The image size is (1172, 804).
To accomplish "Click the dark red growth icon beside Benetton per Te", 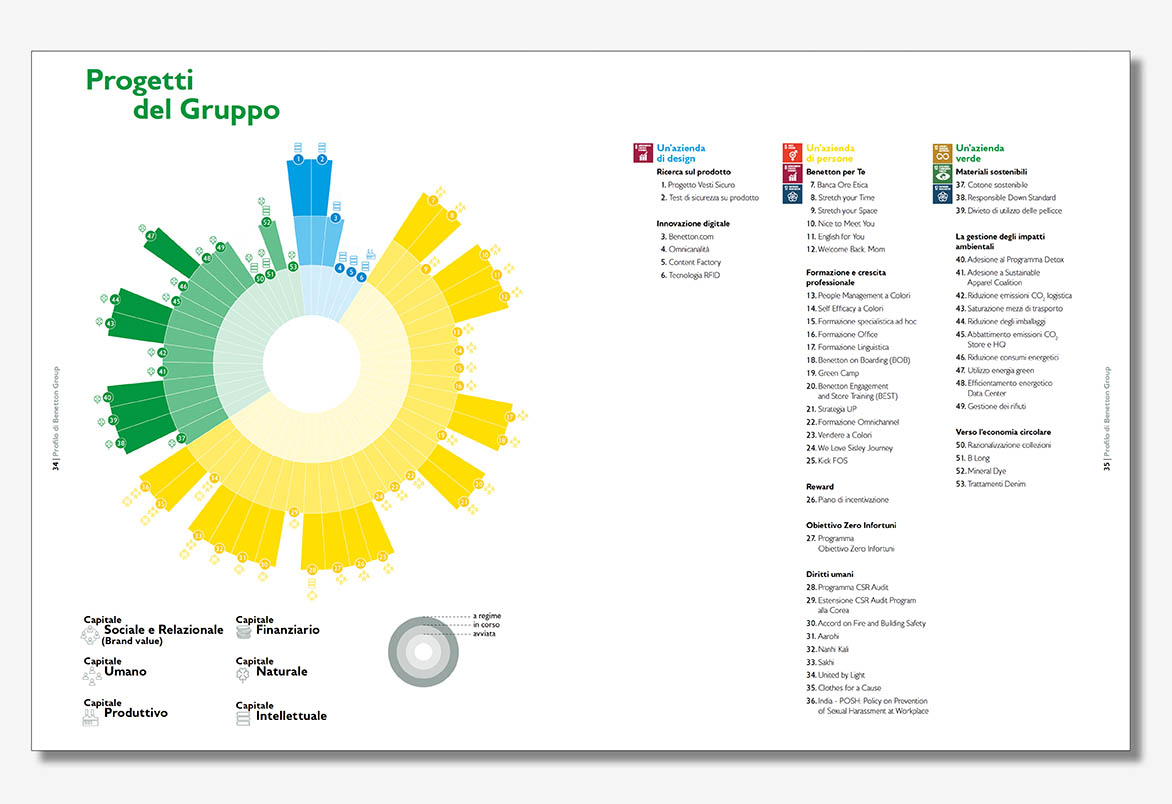I will click(792, 173).
